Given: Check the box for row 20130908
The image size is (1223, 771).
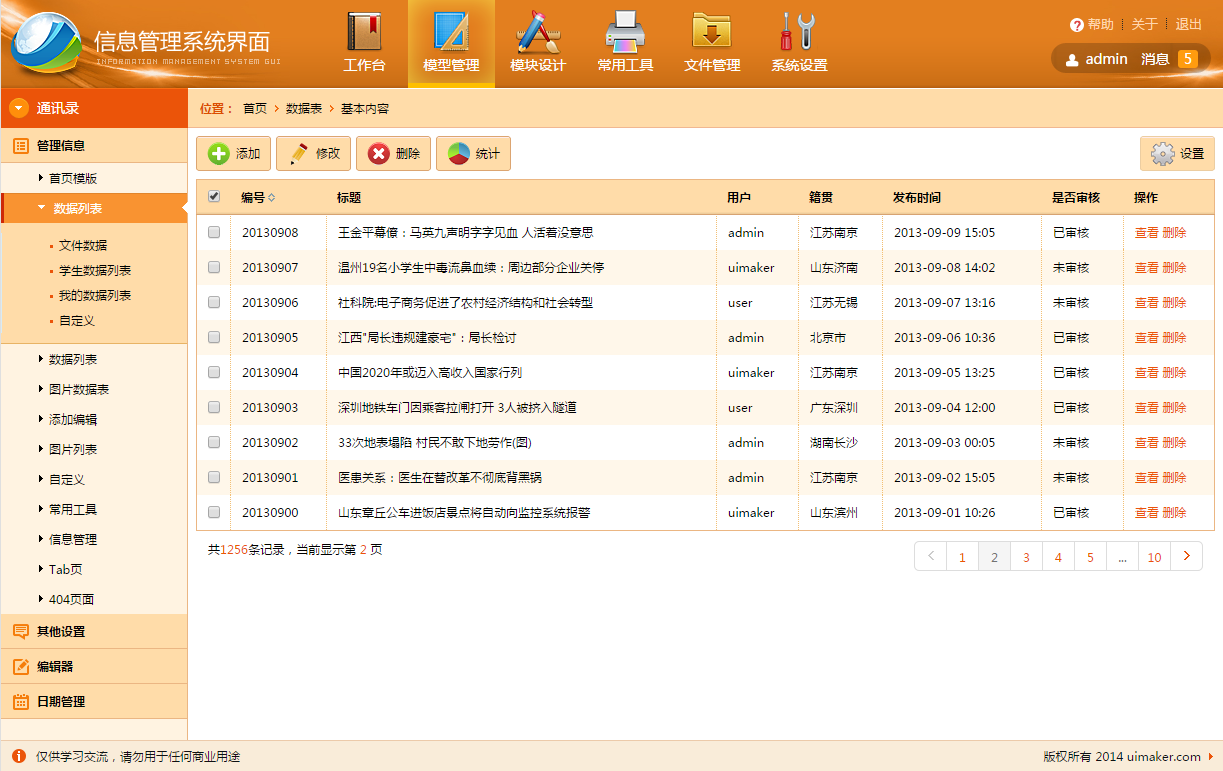Looking at the screenshot, I should [x=214, y=232].
